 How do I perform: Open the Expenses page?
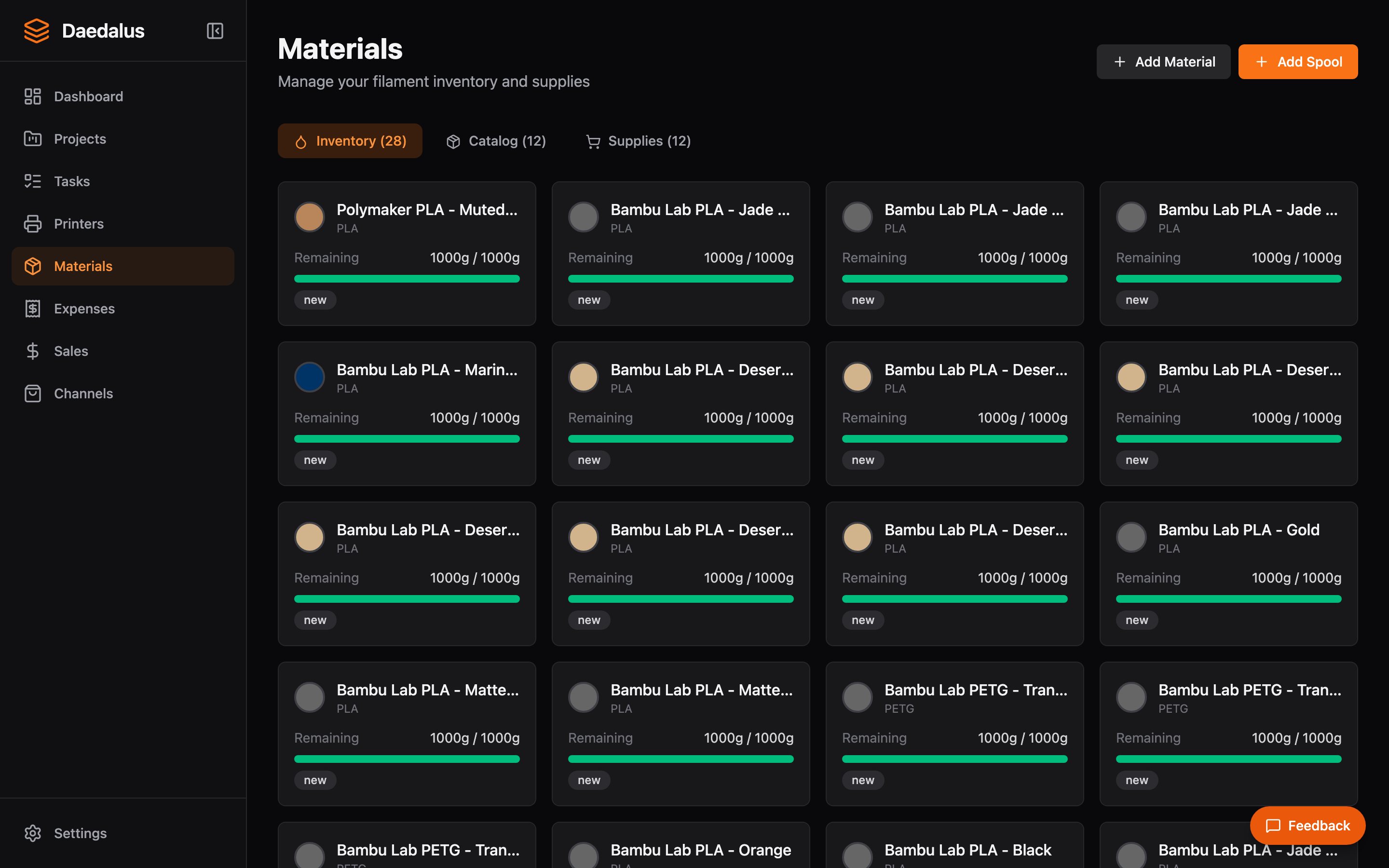tap(84, 308)
